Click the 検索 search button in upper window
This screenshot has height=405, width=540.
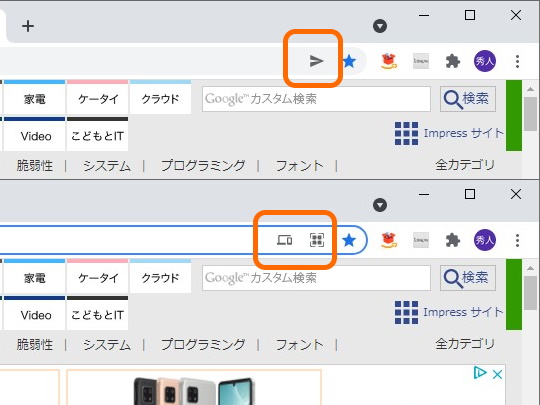(x=468, y=99)
